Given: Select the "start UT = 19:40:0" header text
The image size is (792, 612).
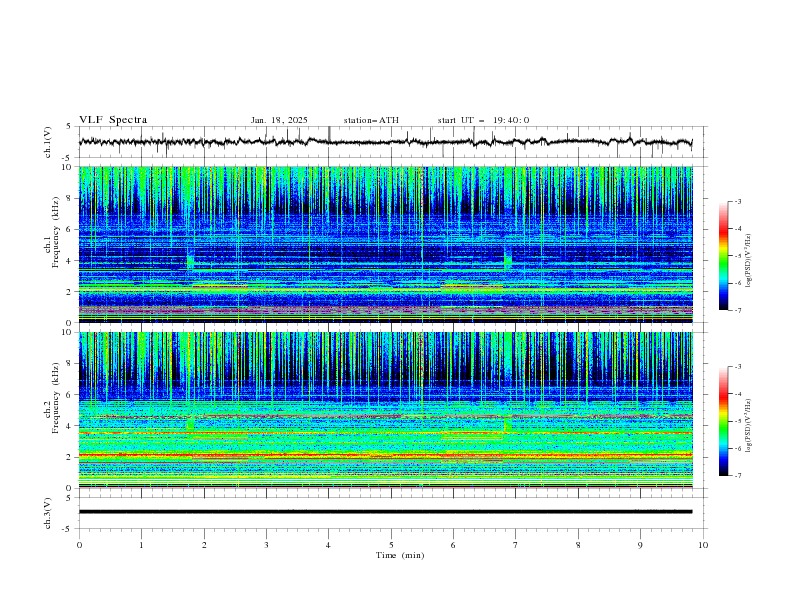Looking at the screenshot, I should tap(483, 120).
